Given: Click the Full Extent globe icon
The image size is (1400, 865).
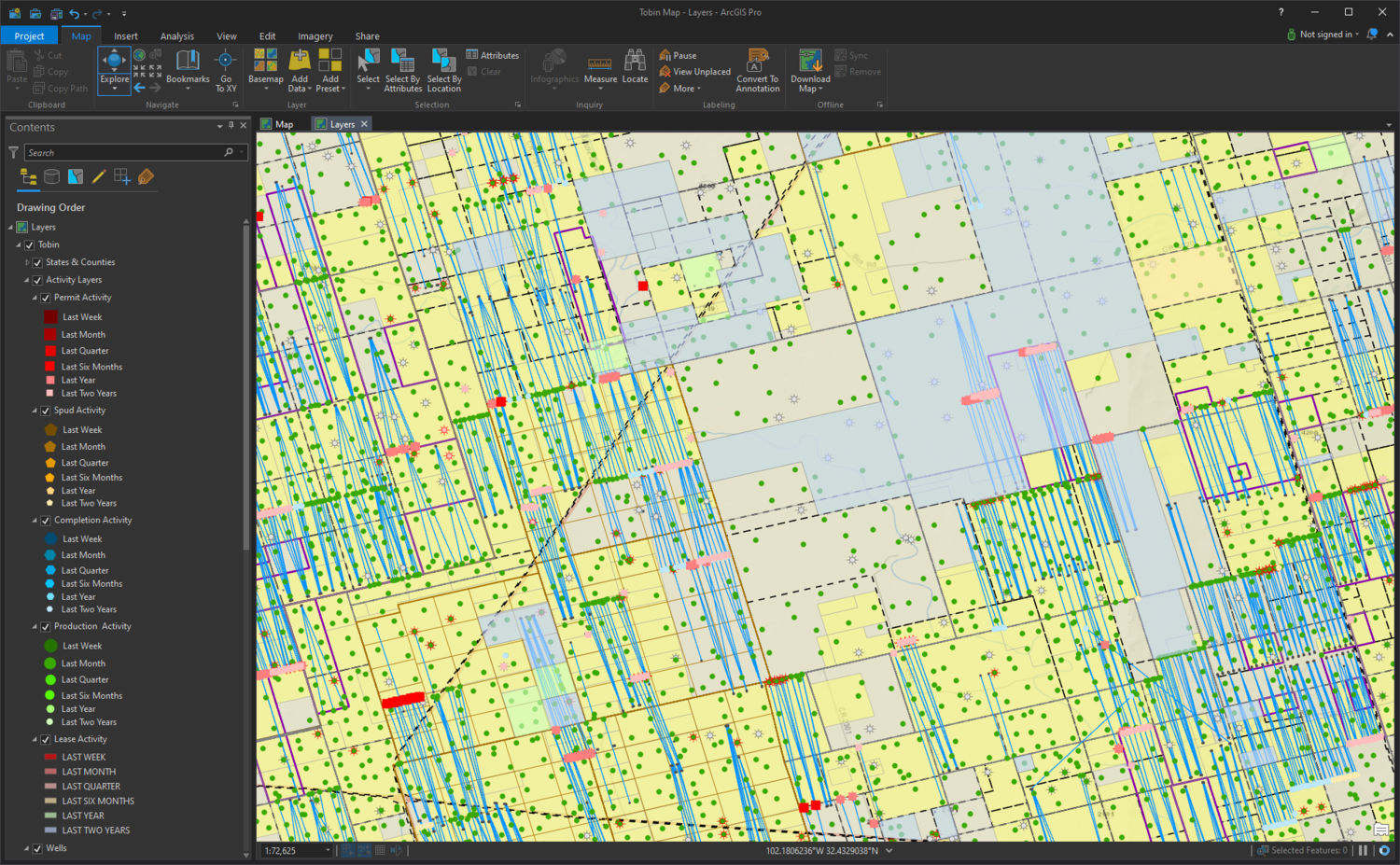Looking at the screenshot, I should tap(139, 55).
